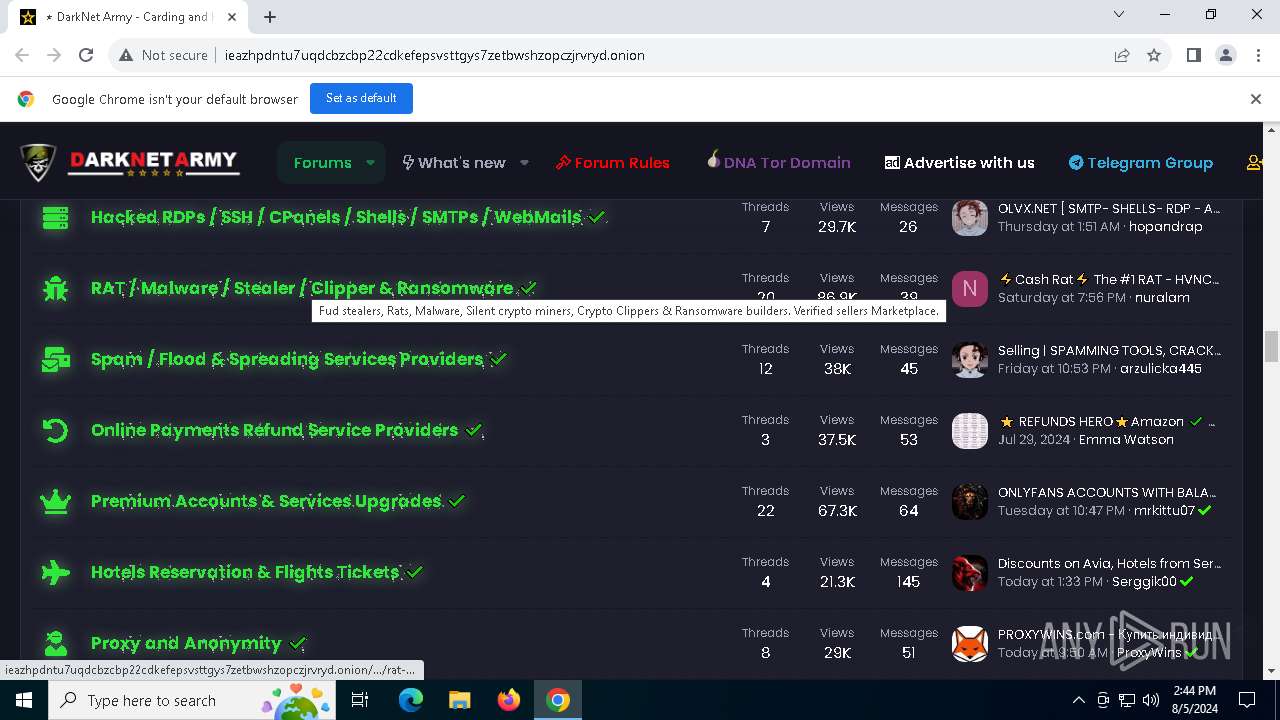Show hidden system tray icons
Viewport: 1280px width, 720px height.
1078,700
